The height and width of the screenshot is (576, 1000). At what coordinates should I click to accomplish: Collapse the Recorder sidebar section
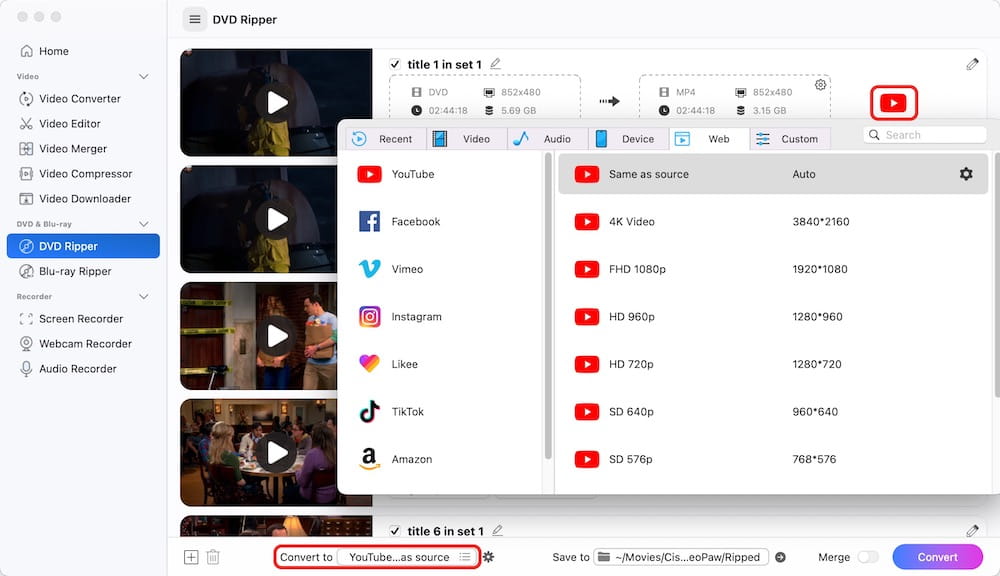(x=144, y=297)
